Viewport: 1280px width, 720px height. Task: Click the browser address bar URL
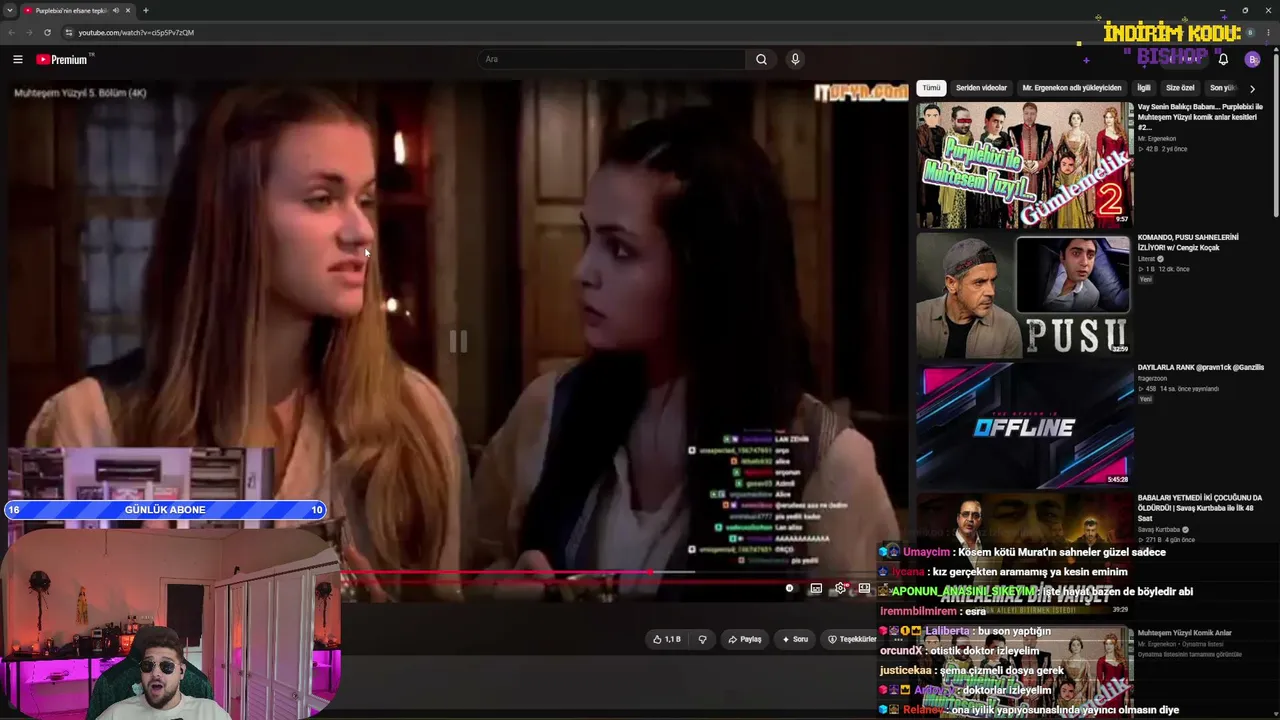pyautogui.click(x=136, y=32)
